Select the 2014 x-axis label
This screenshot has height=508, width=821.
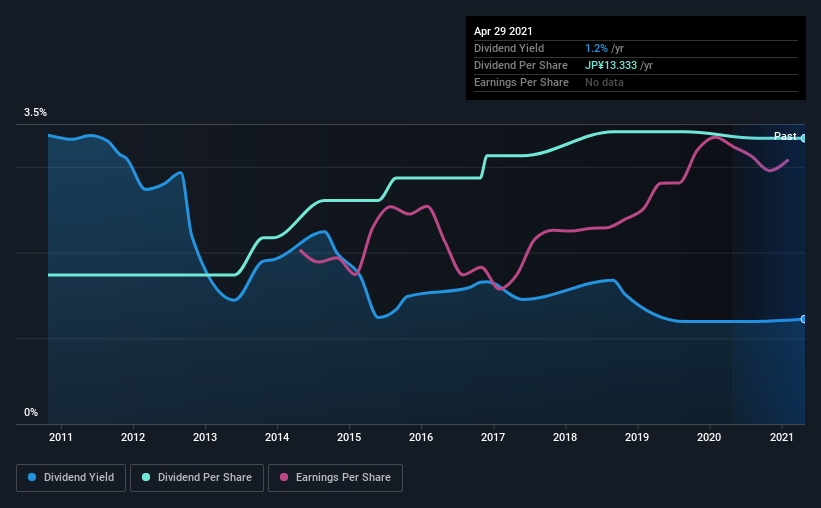tap(277, 437)
